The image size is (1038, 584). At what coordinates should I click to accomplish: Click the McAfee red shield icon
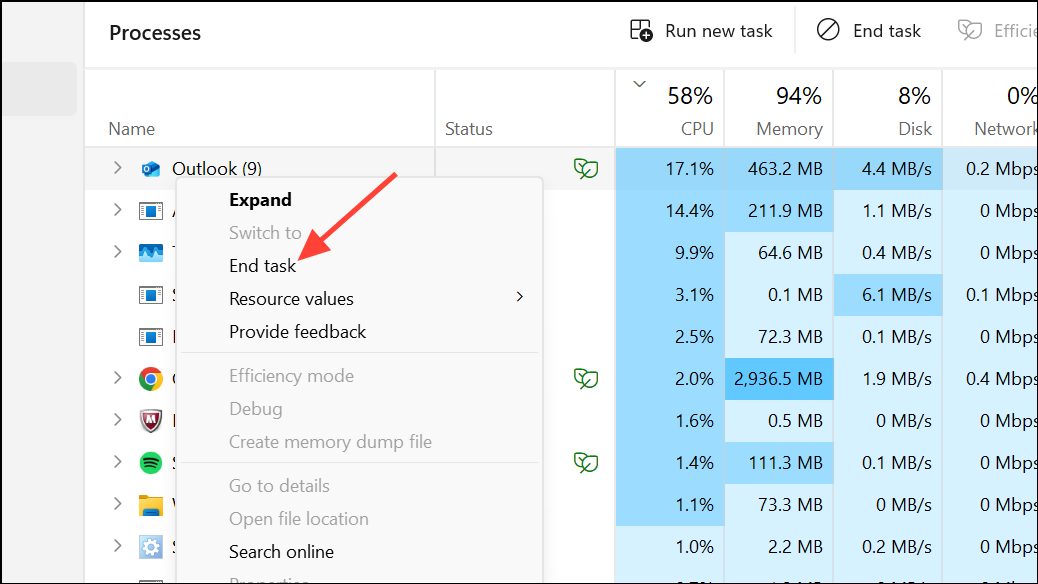click(x=150, y=420)
